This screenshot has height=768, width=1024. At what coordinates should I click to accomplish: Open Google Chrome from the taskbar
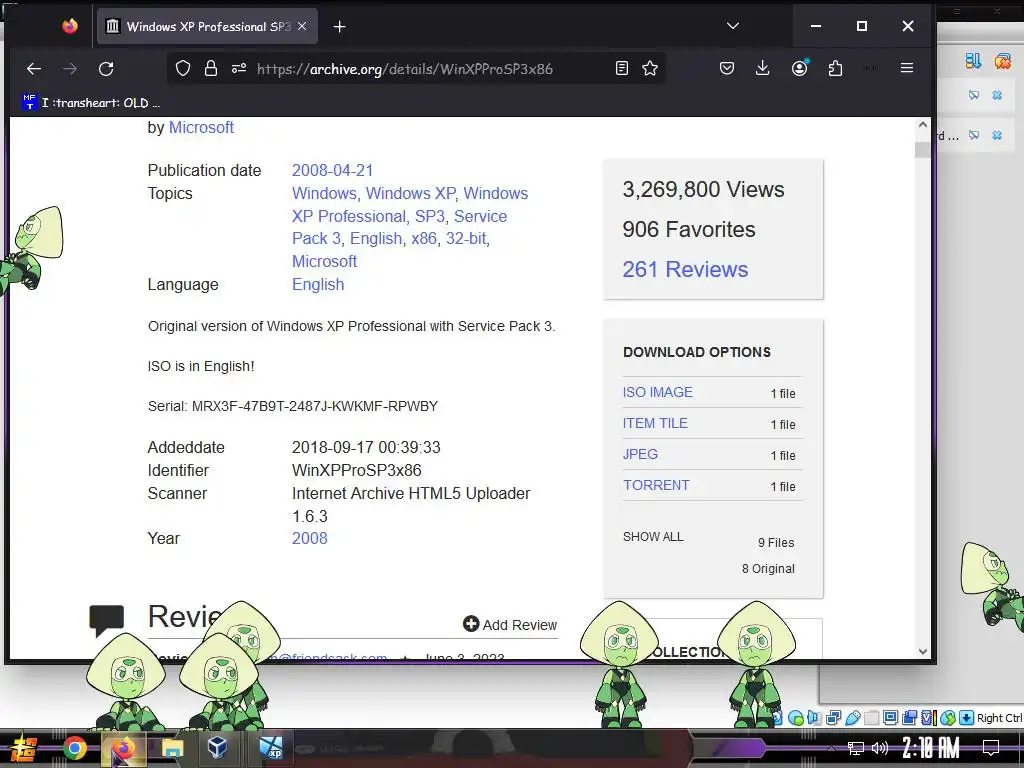coord(74,748)
